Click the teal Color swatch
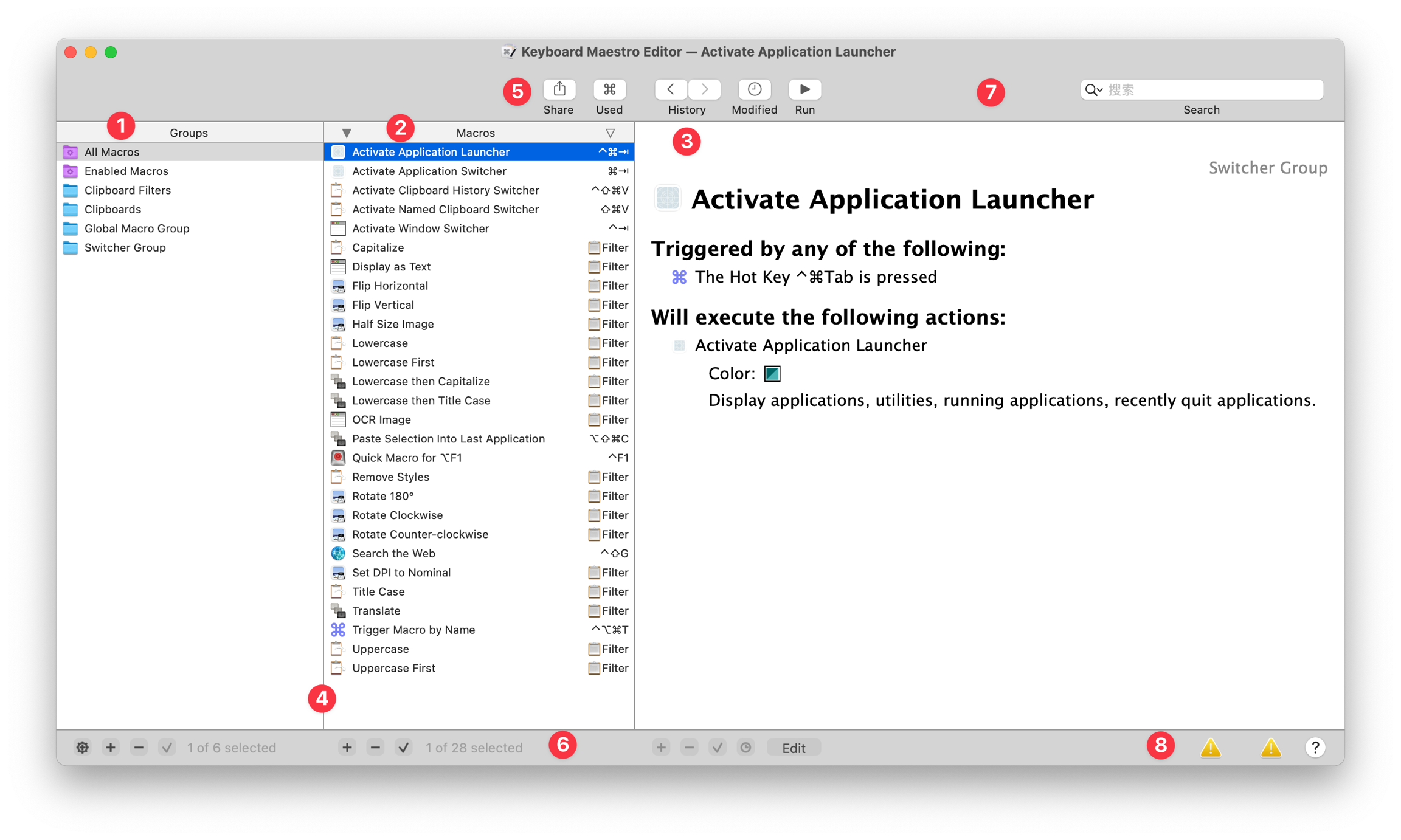1401x840 pixels. point(772,373)
